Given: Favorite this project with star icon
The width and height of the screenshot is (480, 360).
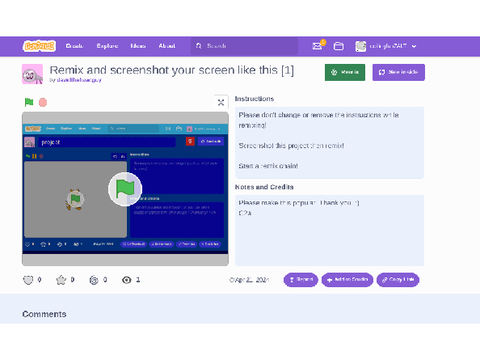Looking at the screenshot, I should click(x=61, y=280).
